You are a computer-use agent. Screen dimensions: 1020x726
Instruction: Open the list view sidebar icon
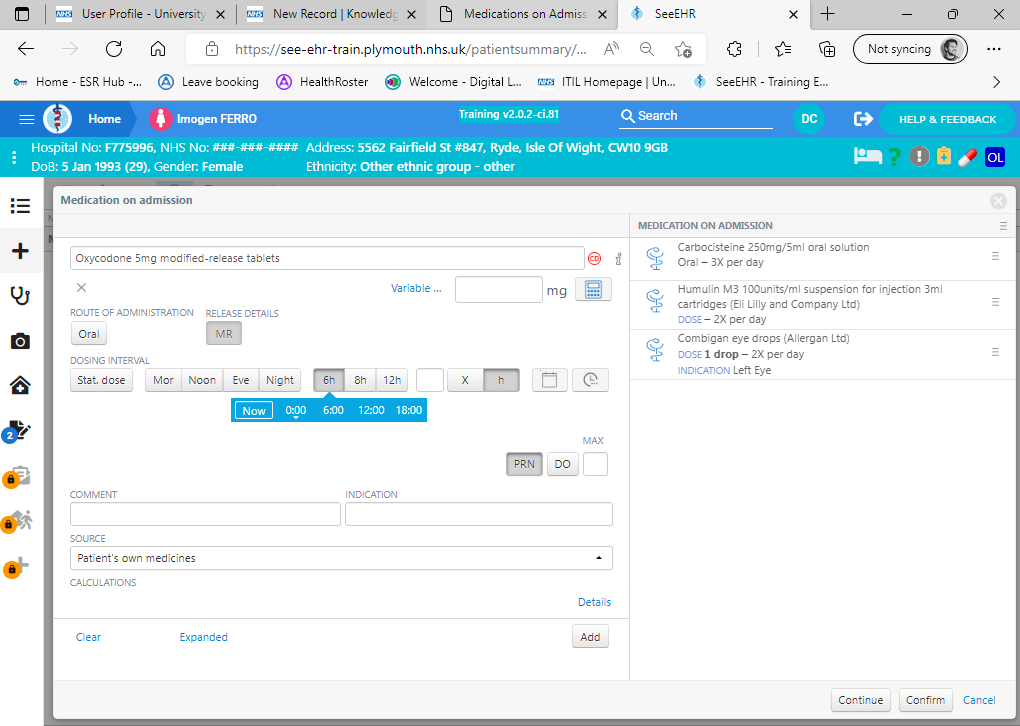20,206
